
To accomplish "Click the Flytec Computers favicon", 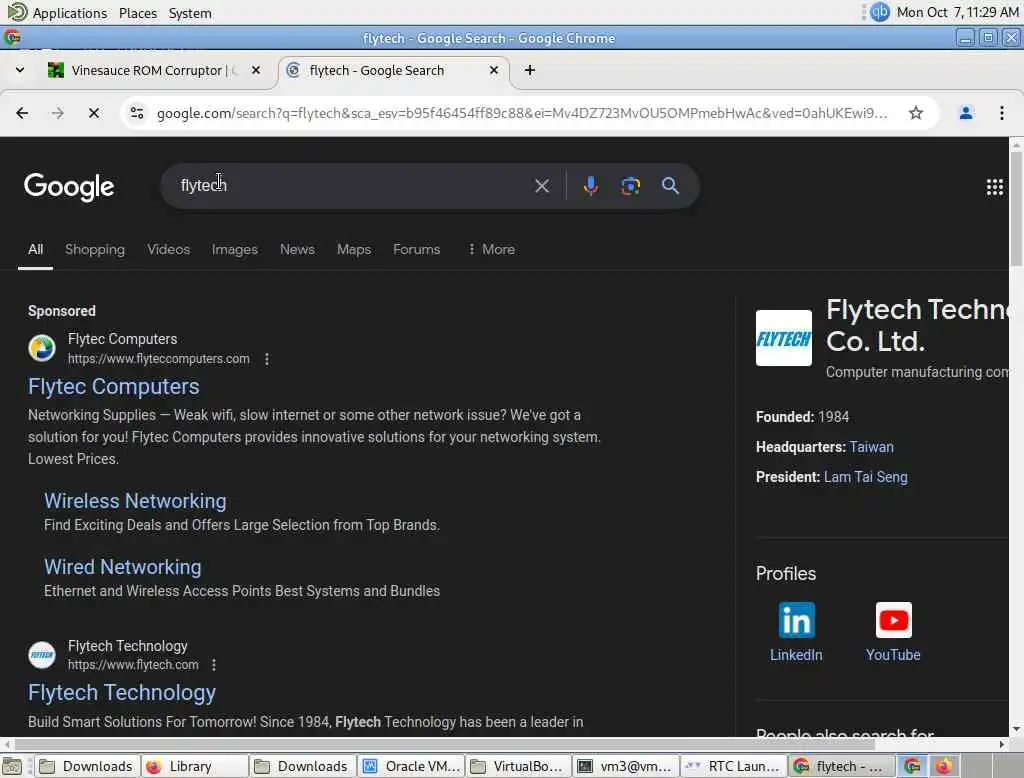I will (x=42, y=348).
